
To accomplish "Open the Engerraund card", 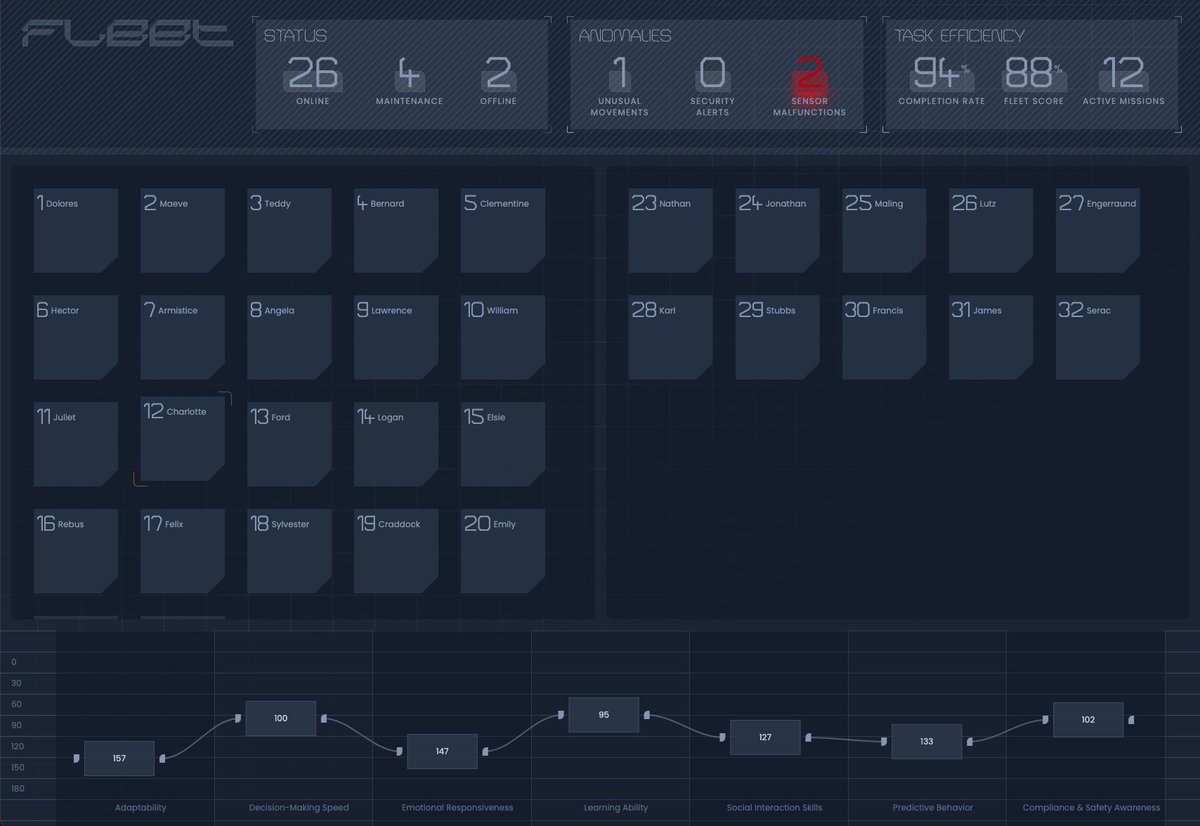I will [1098, 230].
